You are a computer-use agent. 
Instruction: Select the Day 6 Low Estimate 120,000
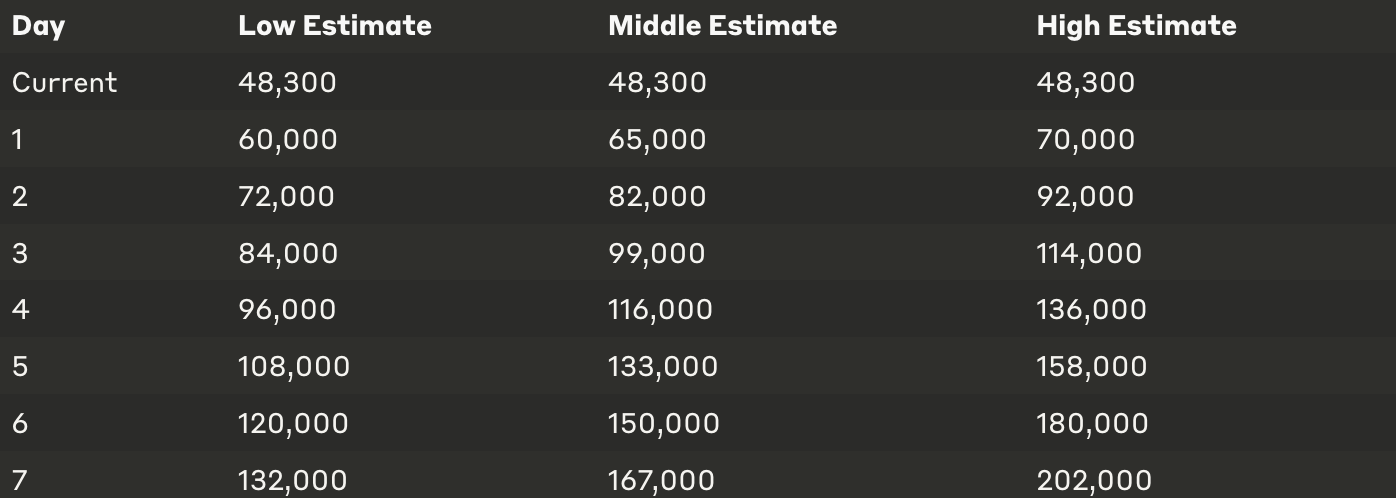[293, 424]
